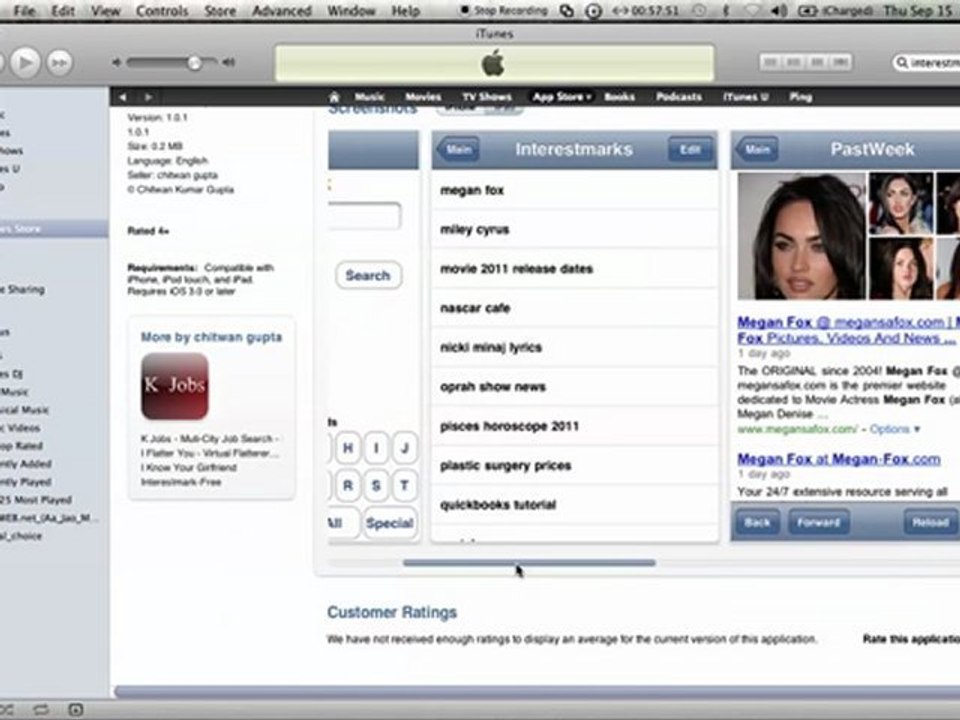Open I Flatter You - Virtual Flatterer link
The image size is (960, 720).
(209, 453)
